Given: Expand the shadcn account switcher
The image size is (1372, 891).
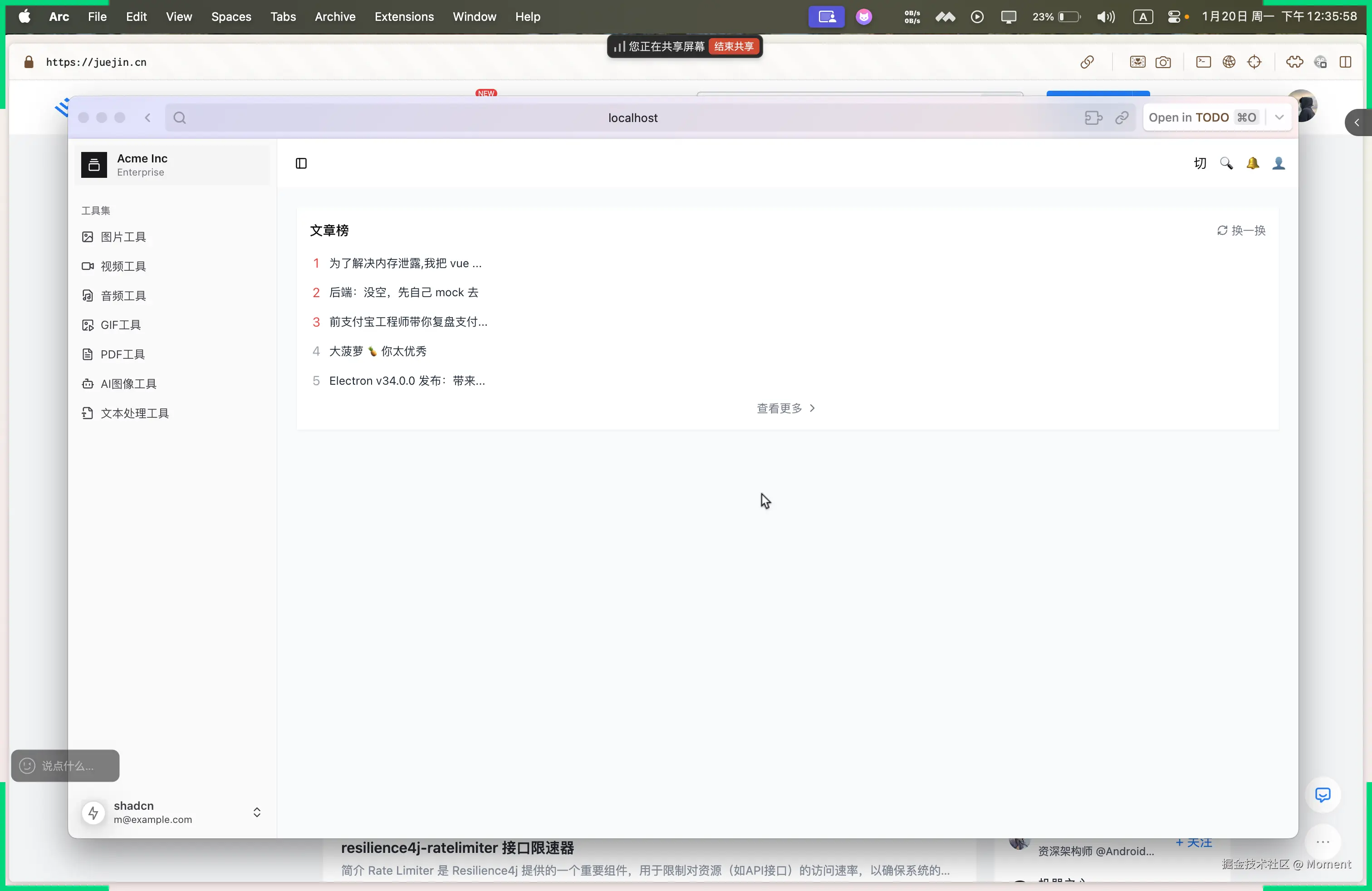Looking at the screenshot, I should [256, 812].
